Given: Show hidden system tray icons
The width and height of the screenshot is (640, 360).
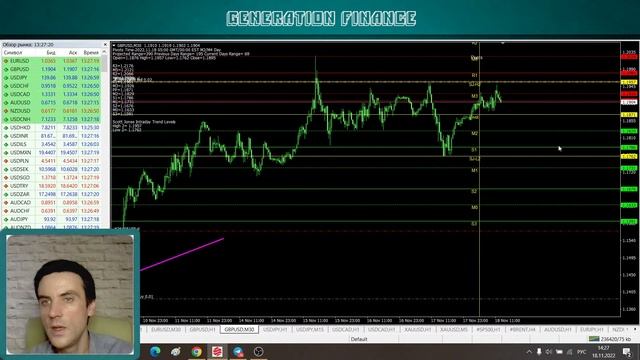Looking at the screenshot, I should [x=529, y=351].
